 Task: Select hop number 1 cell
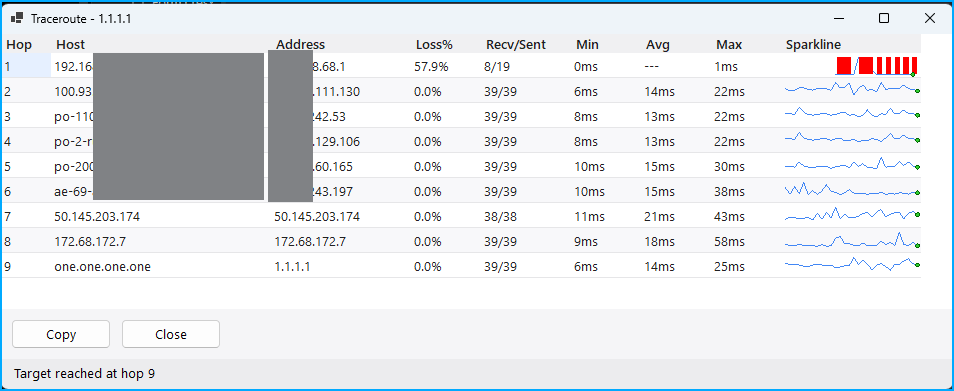click(x=26, y=66)
